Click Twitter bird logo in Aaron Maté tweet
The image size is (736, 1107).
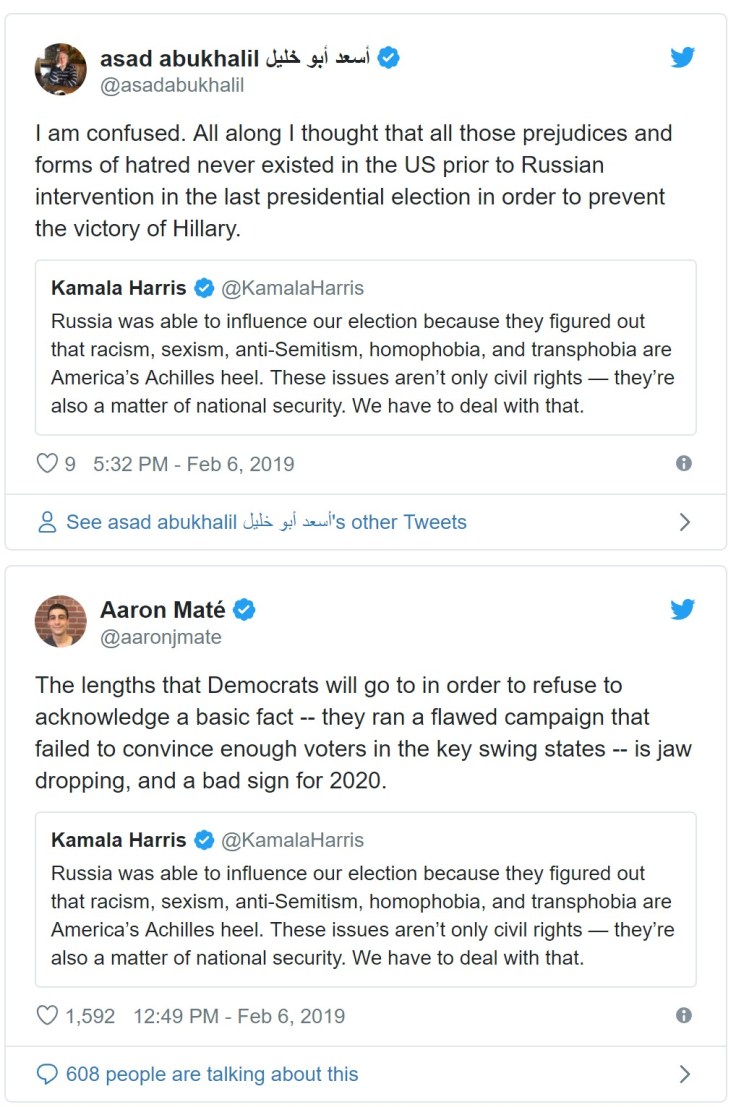click(x=683, y=609)
